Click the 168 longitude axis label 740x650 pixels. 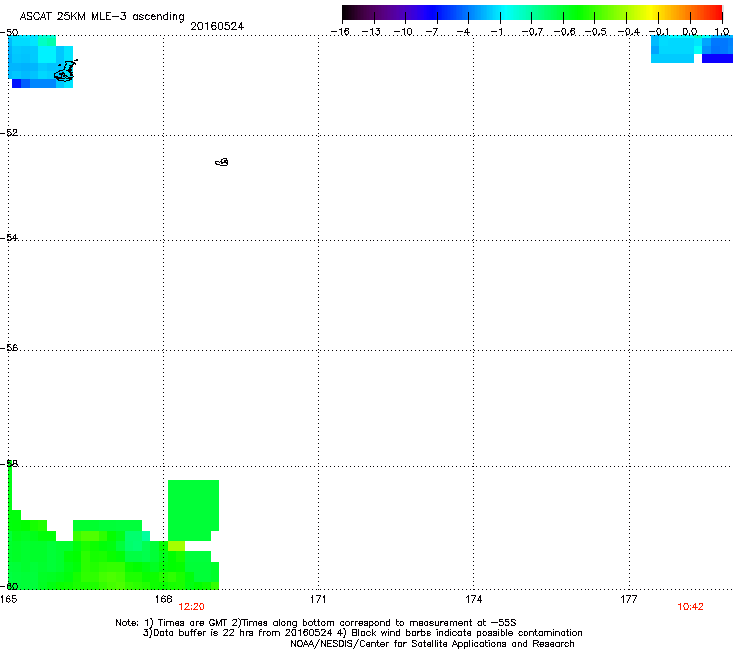163,599
